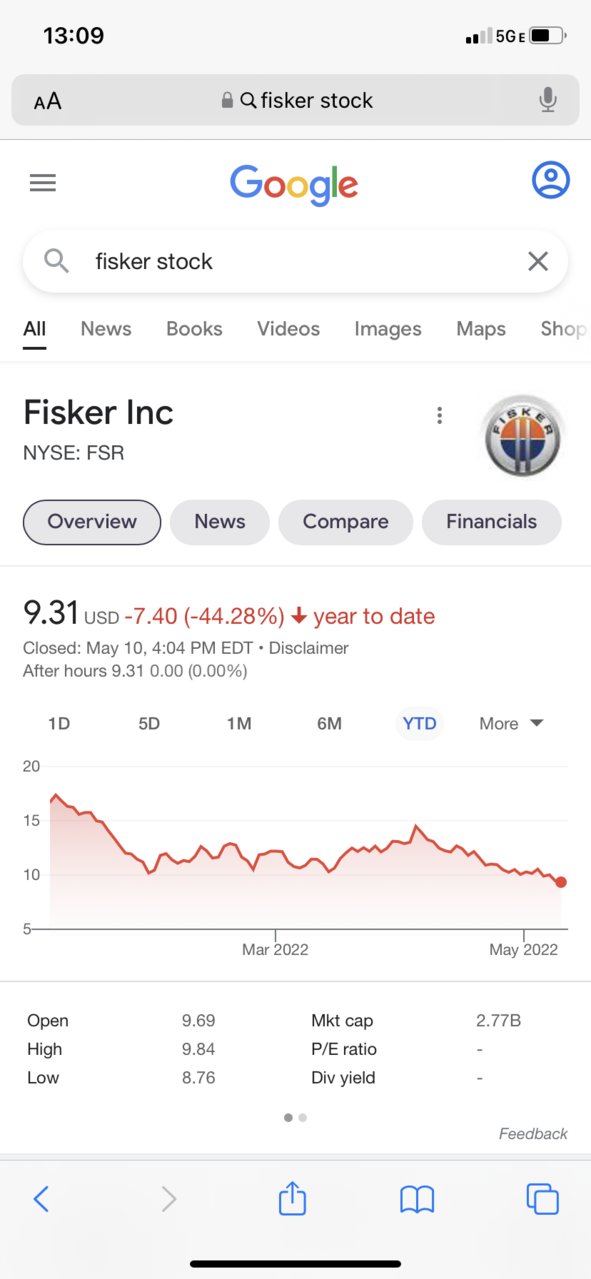Tap the fisker stock search field
This screenshot has width=591, height=1279.
[295, 262]
